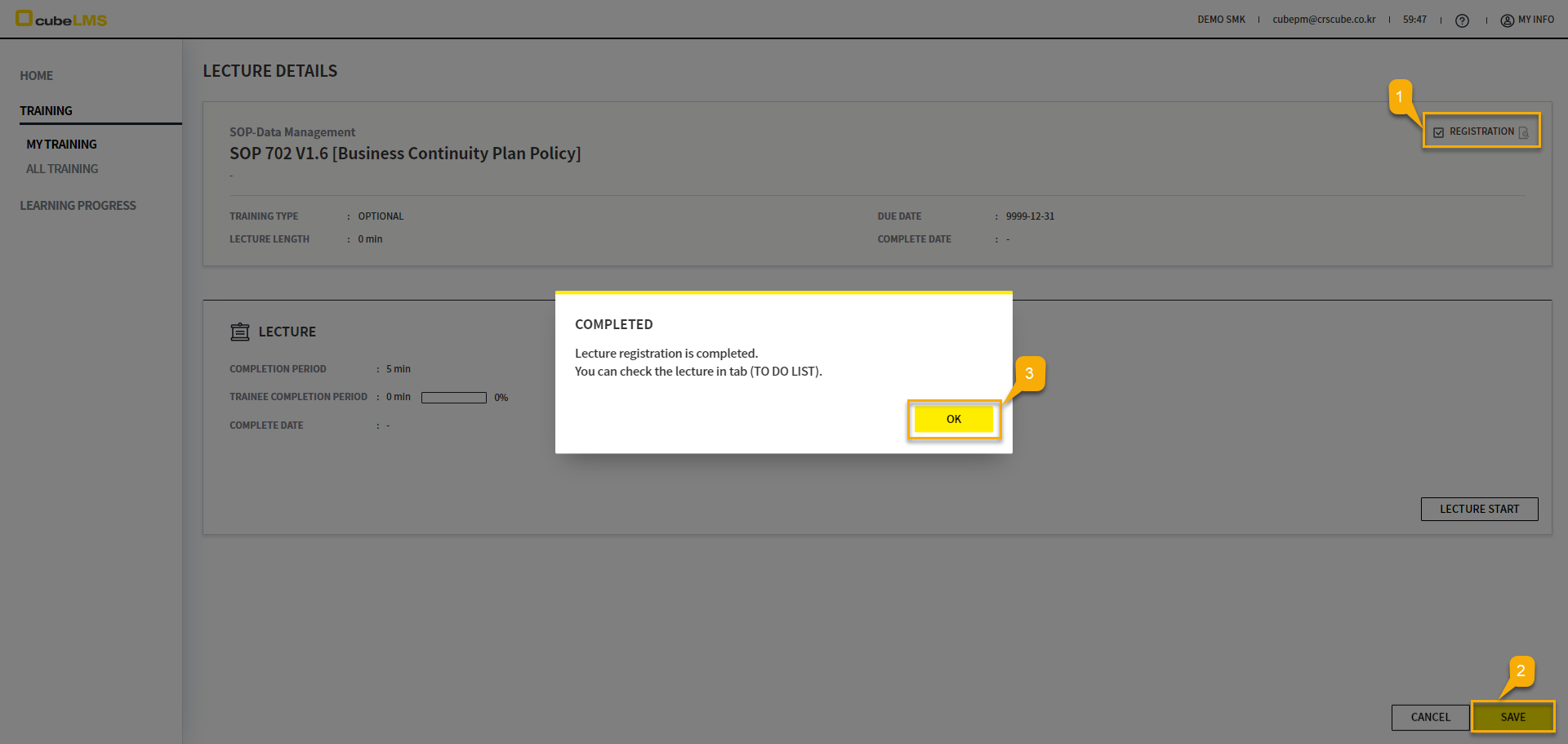The height and width of the screenshot is (744, 1568).
Task: Open HOME from the sidebar
Action: pos(37,76)
